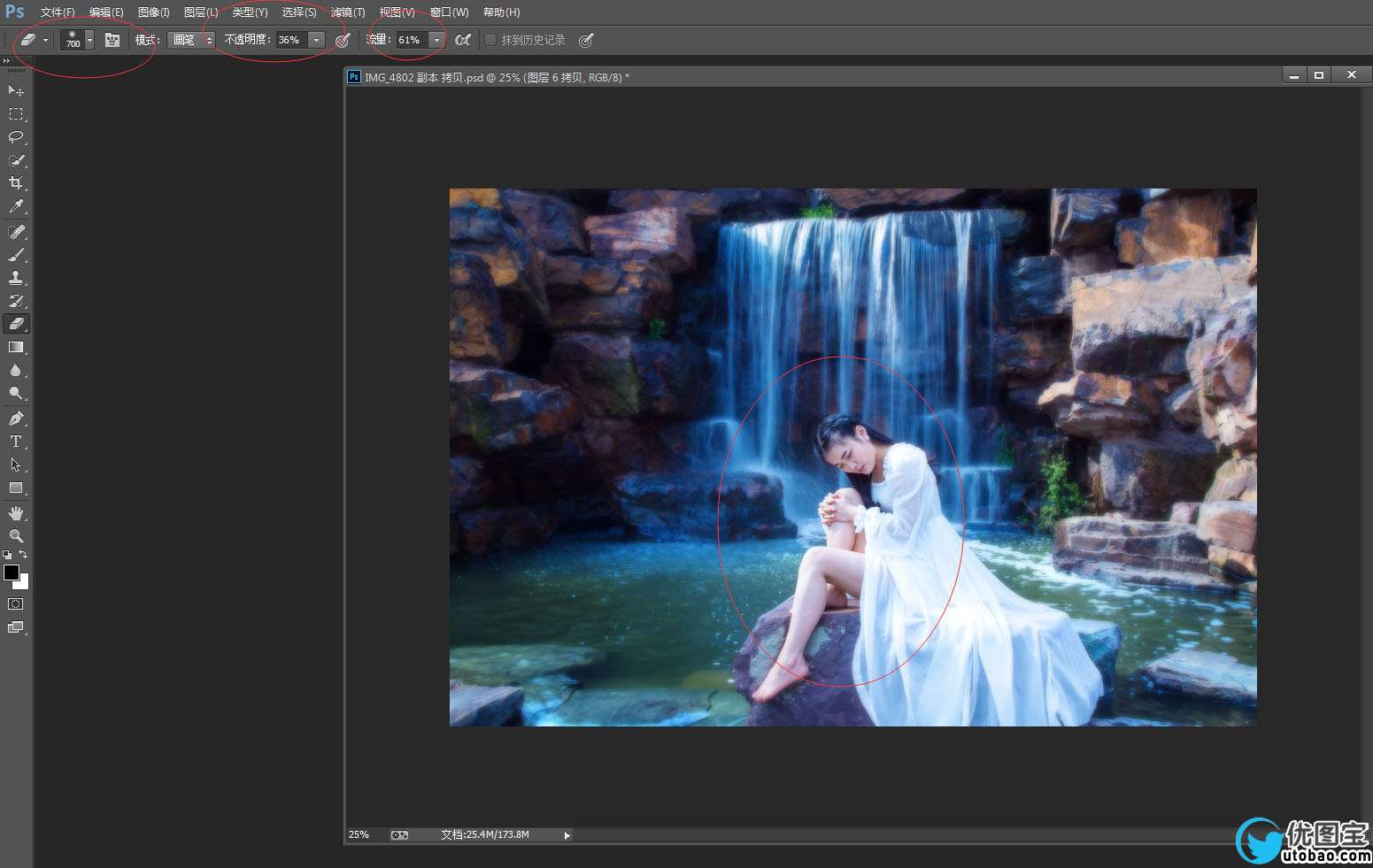Viewport: 1373px width, 868px height.
Task: Open the 帮助(H) menu
Action: tap(502, 12)
